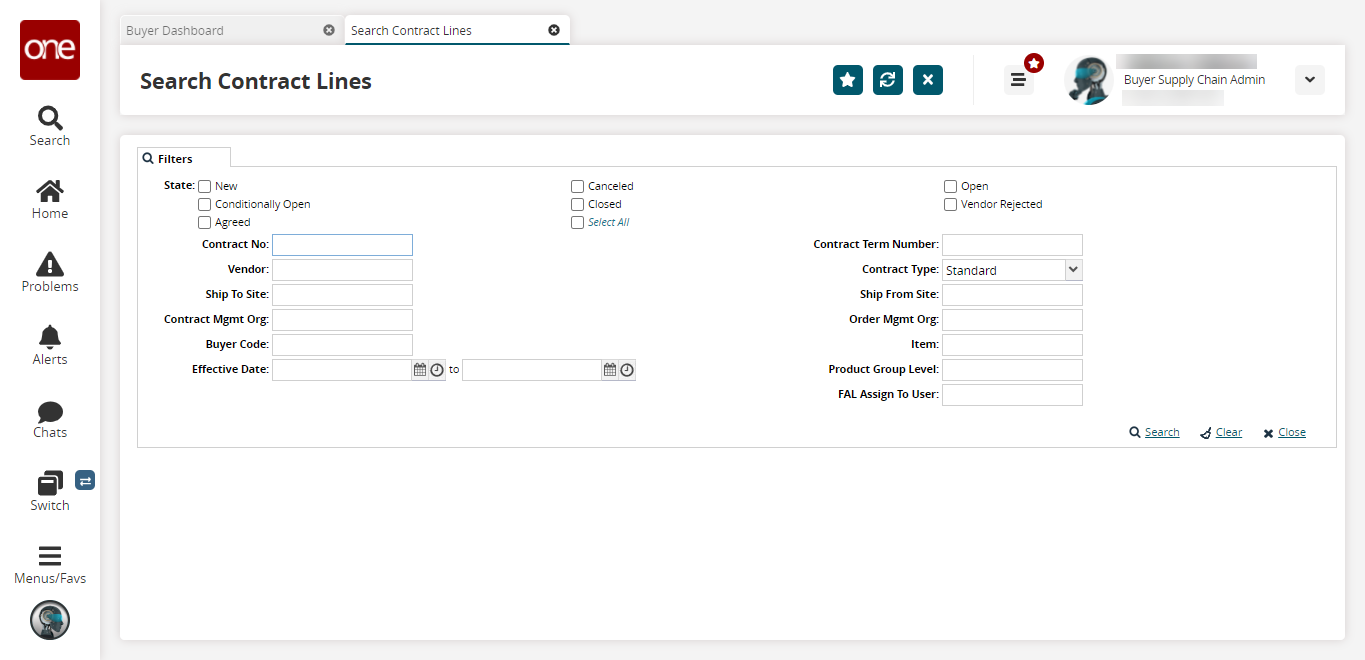This screenshot has height=660, width=1365.
Task: Enable the Vendor Rejected state filter
Action: click(x=951, y=205)
